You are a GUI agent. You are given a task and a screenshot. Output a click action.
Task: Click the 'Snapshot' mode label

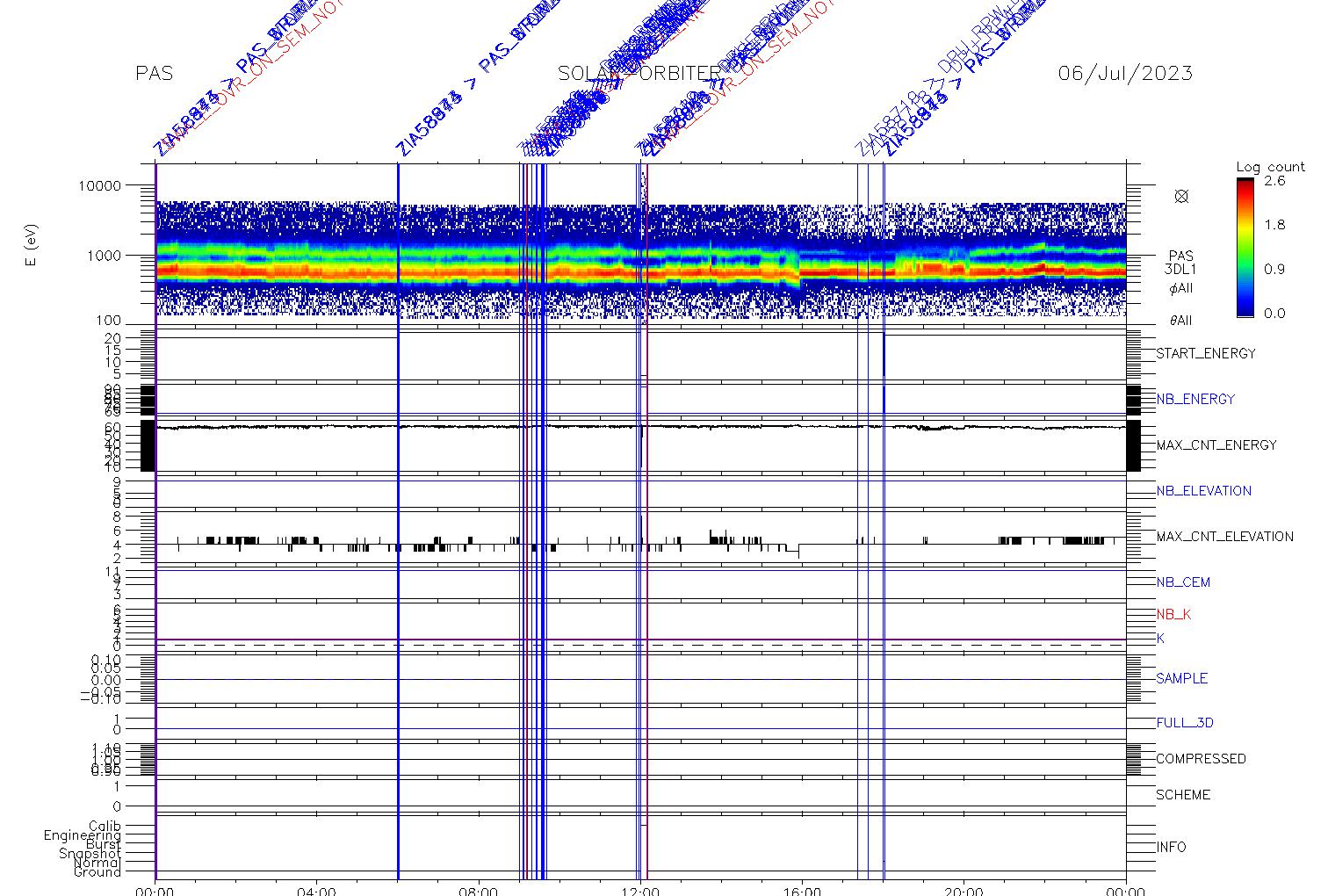click(90, 854)
